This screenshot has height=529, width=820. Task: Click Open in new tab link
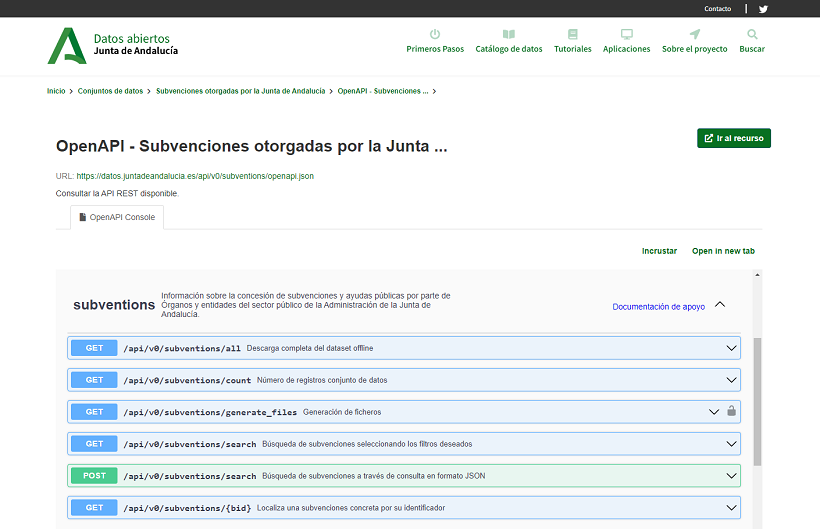point(723,251)
